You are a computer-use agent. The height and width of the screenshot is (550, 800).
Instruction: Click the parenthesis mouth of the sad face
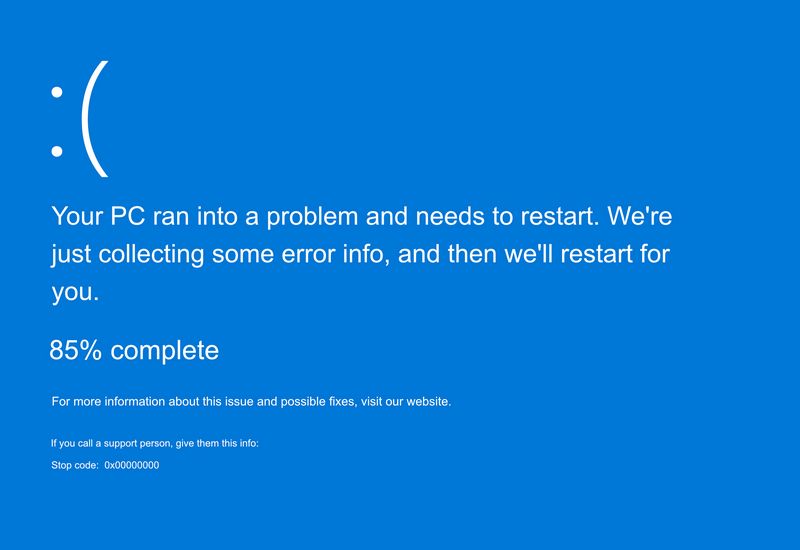click(x=92, y=120)
